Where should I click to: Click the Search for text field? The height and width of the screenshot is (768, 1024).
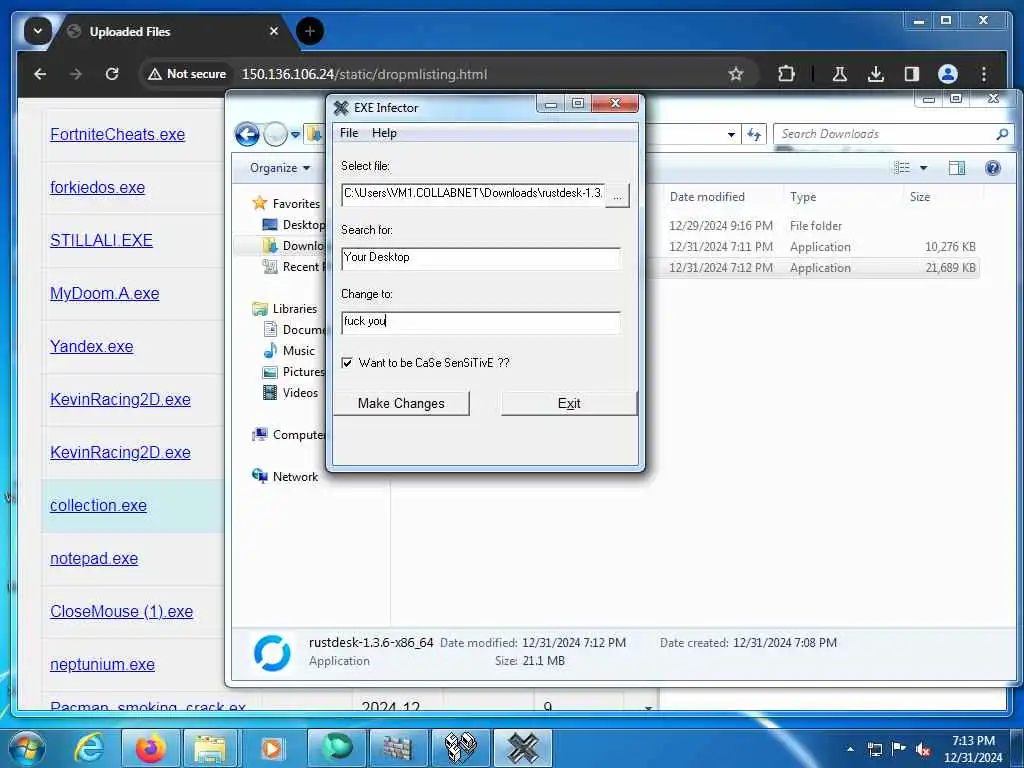[481, 257]
